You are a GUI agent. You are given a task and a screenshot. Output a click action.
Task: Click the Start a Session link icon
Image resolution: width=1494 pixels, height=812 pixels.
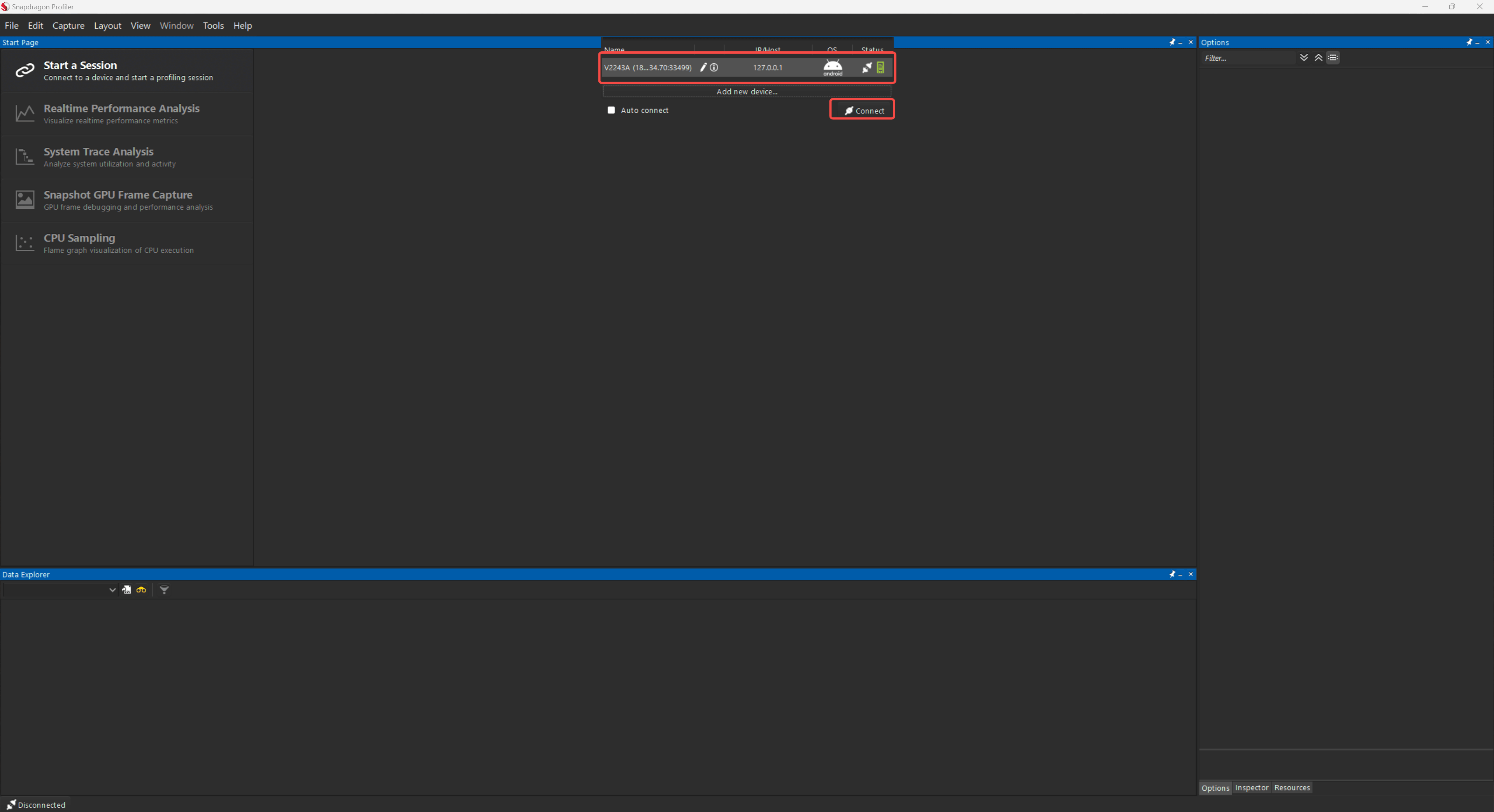[25, 70]
